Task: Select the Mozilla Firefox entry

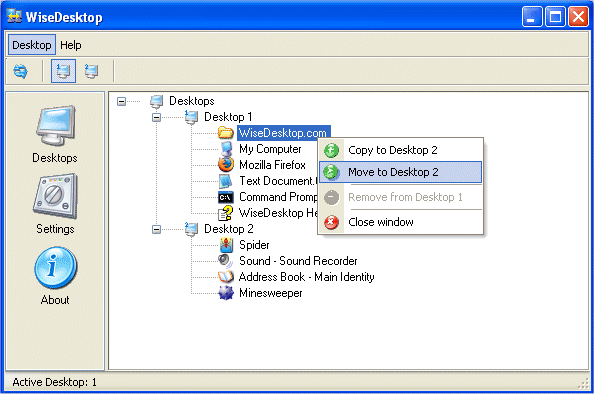Action: (272, 165)
